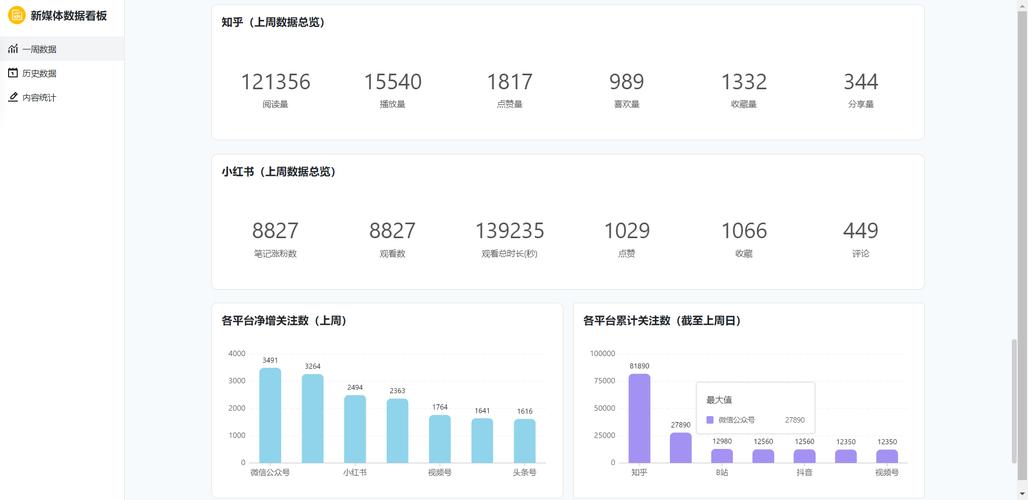Click the 知乎（上周数据总览）card heading
This screenshot has width=1028, height=500.
coord(273,22)
